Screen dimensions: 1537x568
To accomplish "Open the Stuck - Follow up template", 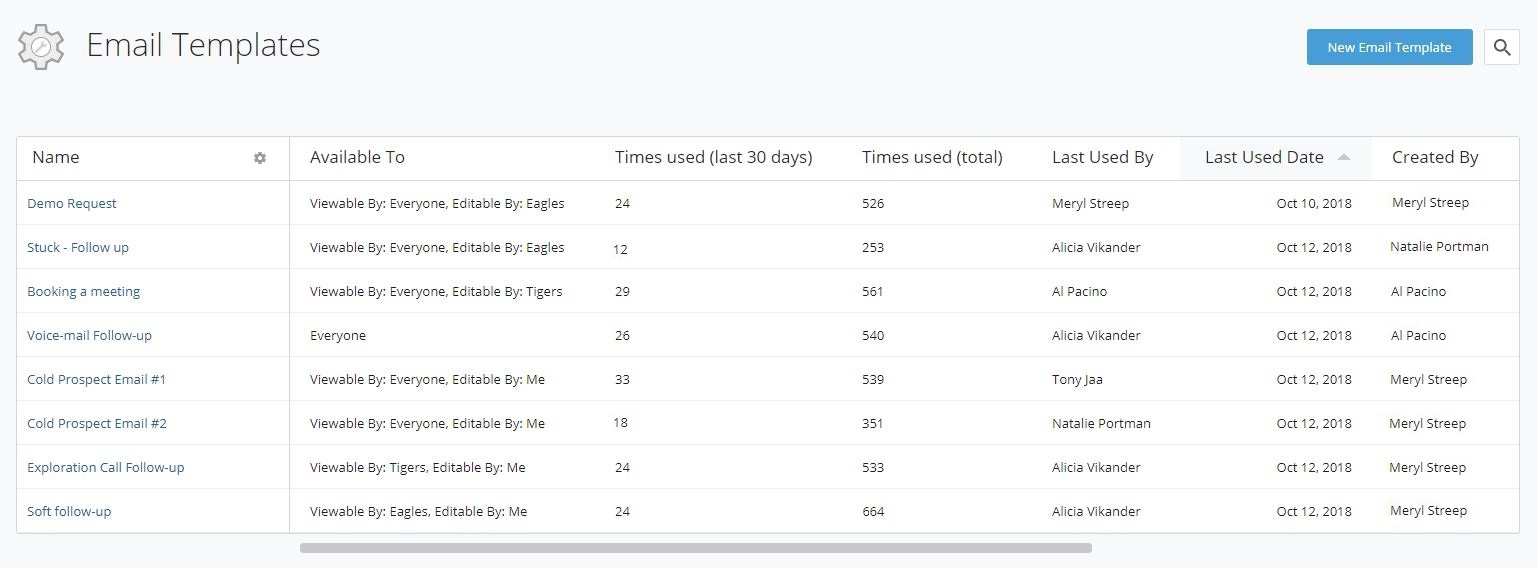I will coord(78,247).
